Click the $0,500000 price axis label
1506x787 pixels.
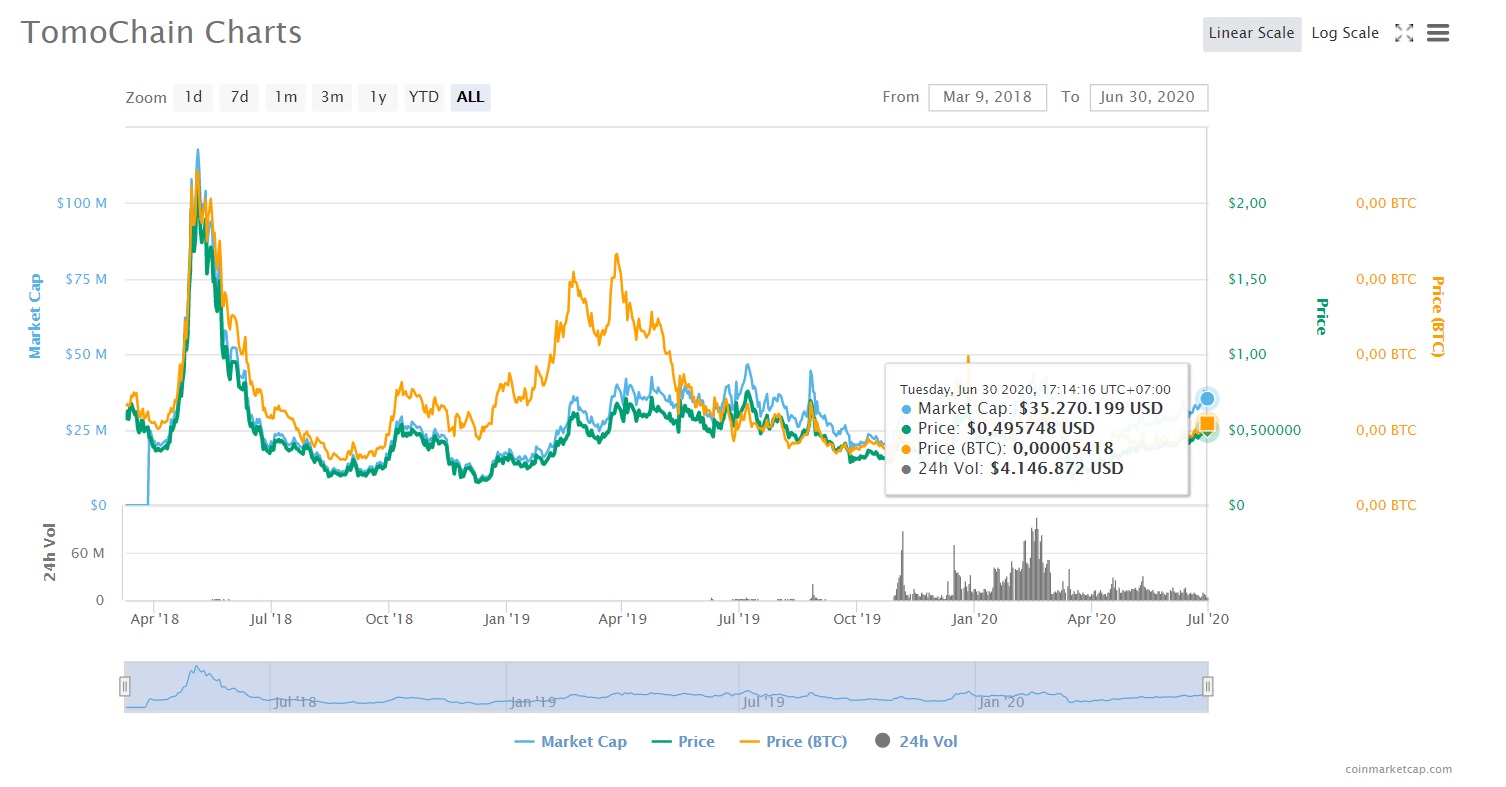pos(1264,430)
